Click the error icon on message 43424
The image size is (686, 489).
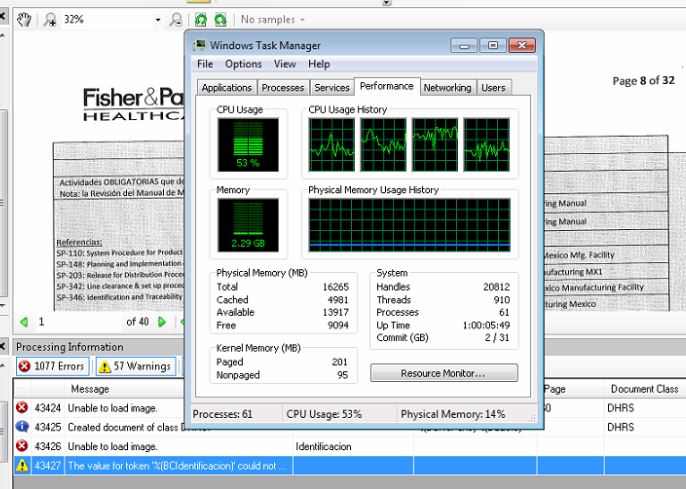[22, 407]
